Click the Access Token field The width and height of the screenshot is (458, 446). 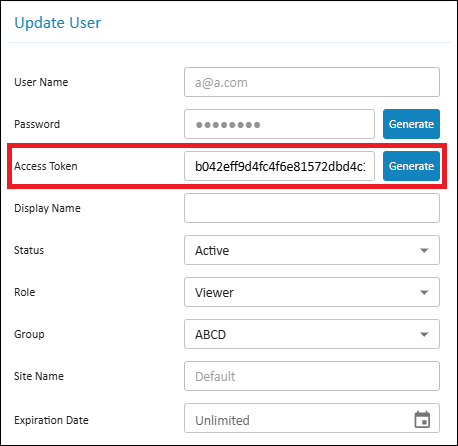(279, 166)
